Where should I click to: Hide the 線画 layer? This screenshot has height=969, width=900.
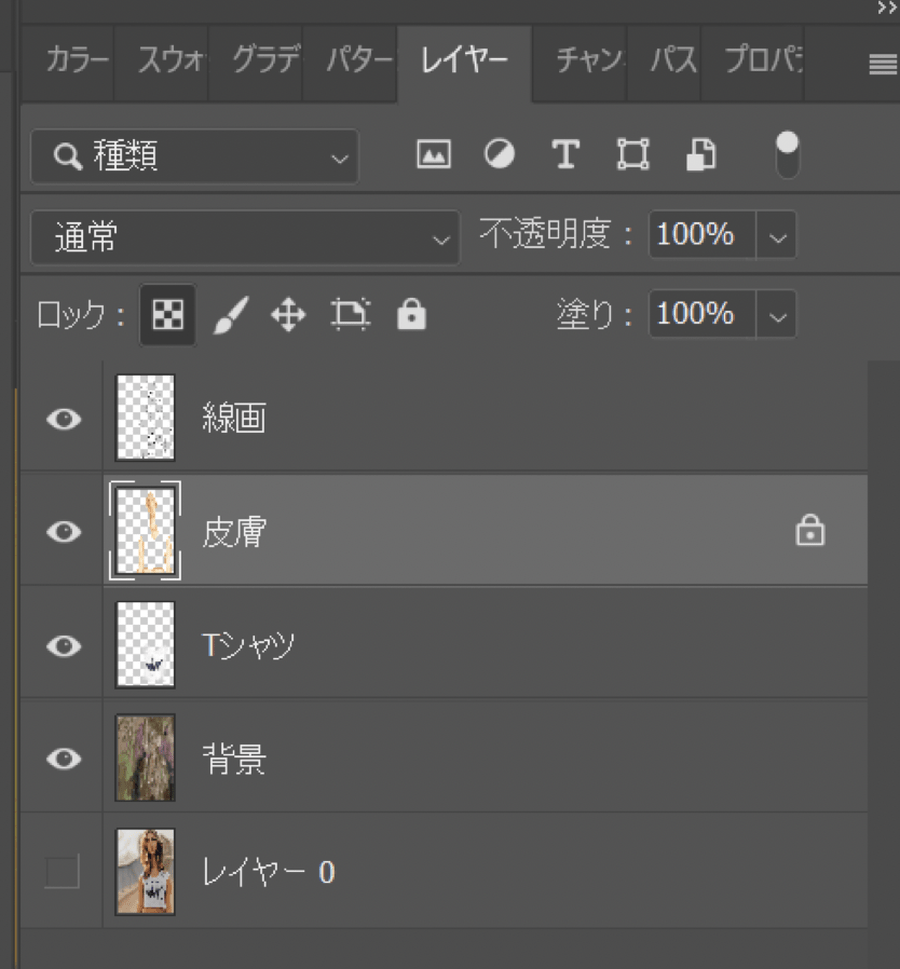64,419
